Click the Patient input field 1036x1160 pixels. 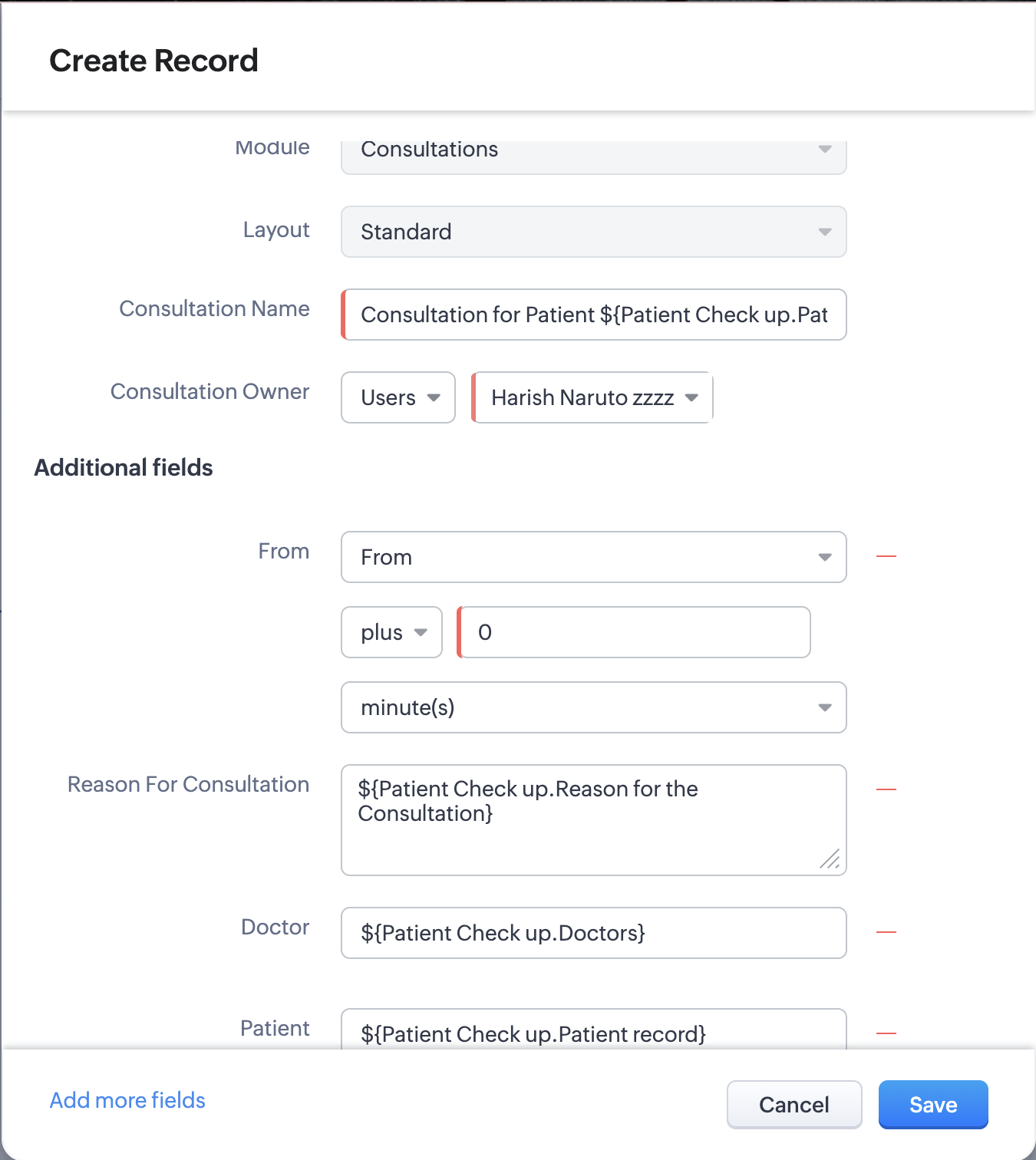click(593, 1033)
